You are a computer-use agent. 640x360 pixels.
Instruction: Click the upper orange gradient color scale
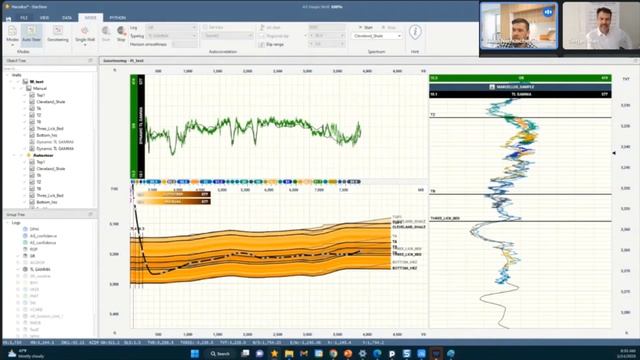point(173,194)
